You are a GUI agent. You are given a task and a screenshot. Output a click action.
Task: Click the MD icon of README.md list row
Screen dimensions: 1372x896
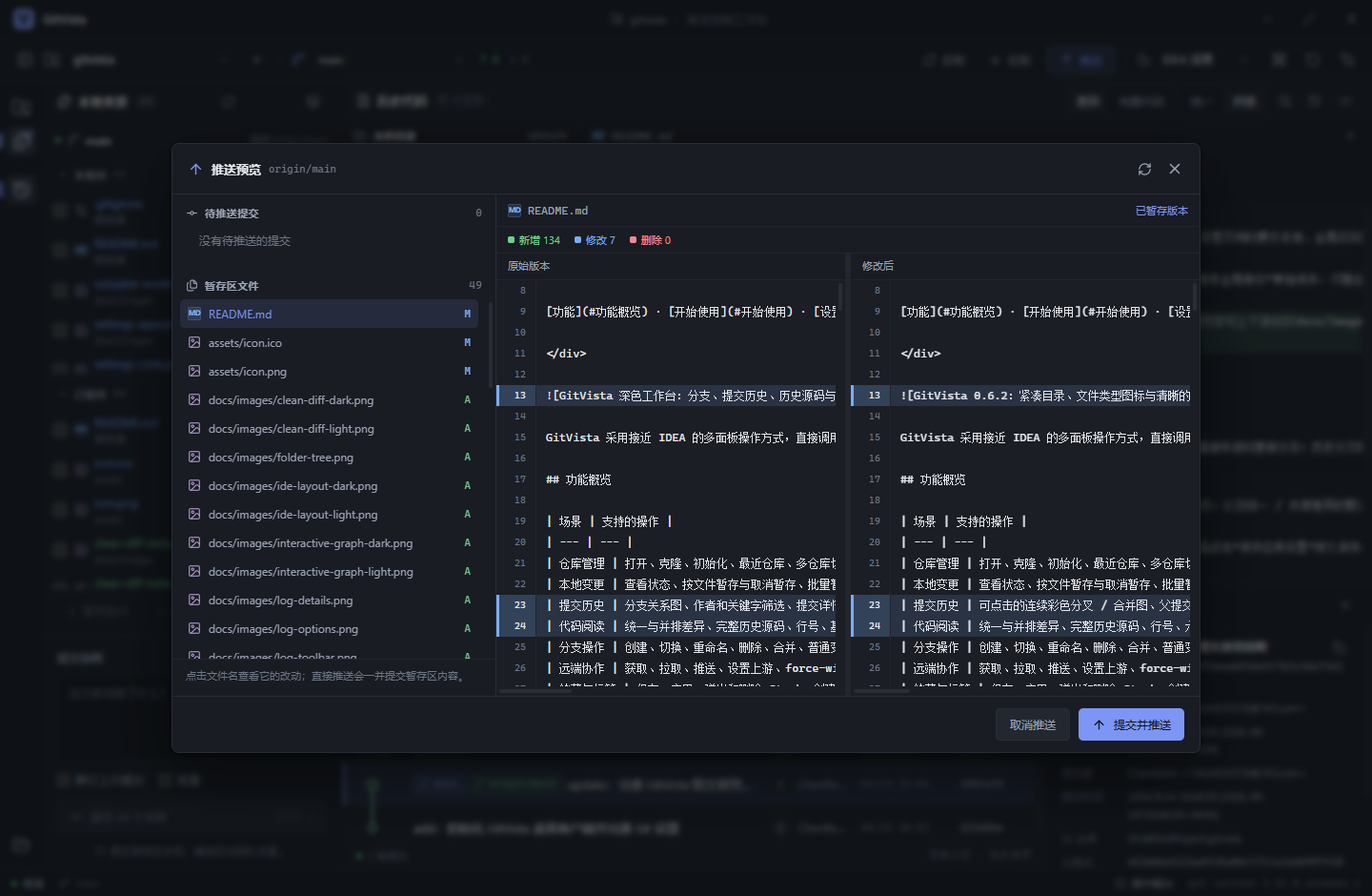pyautogui.click(x=194, y=314)
